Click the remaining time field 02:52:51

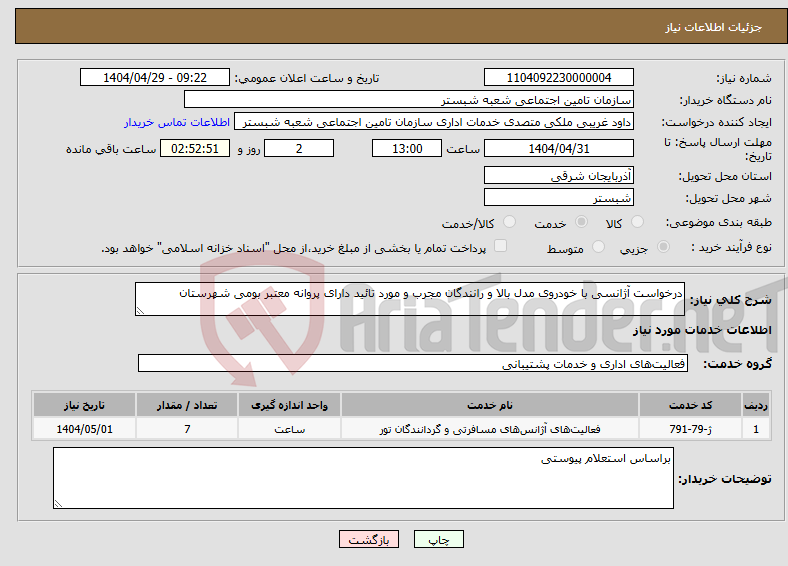pyautogui.click(x=195, y=148)
